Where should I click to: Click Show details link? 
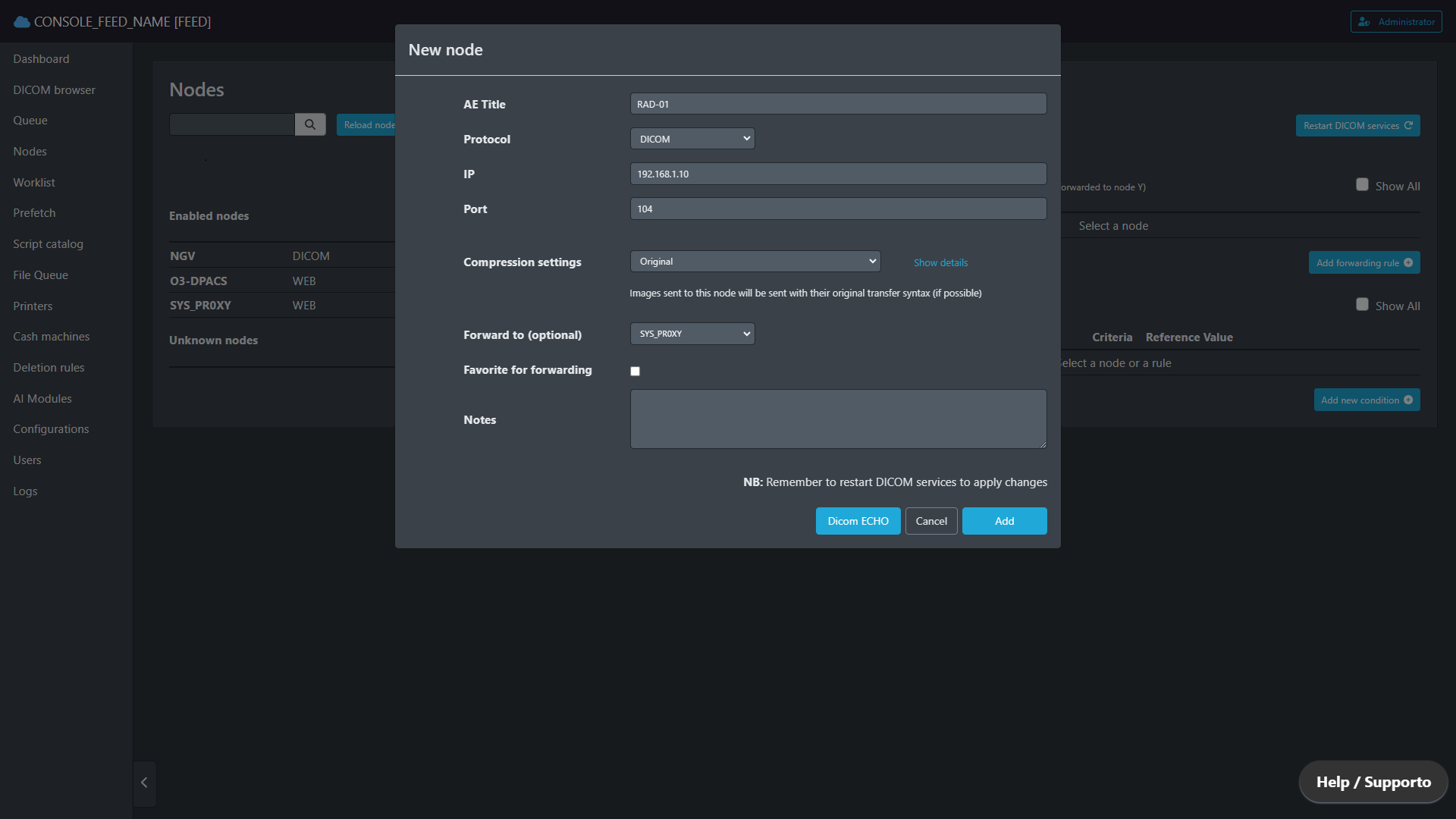(x=940, y=263)
